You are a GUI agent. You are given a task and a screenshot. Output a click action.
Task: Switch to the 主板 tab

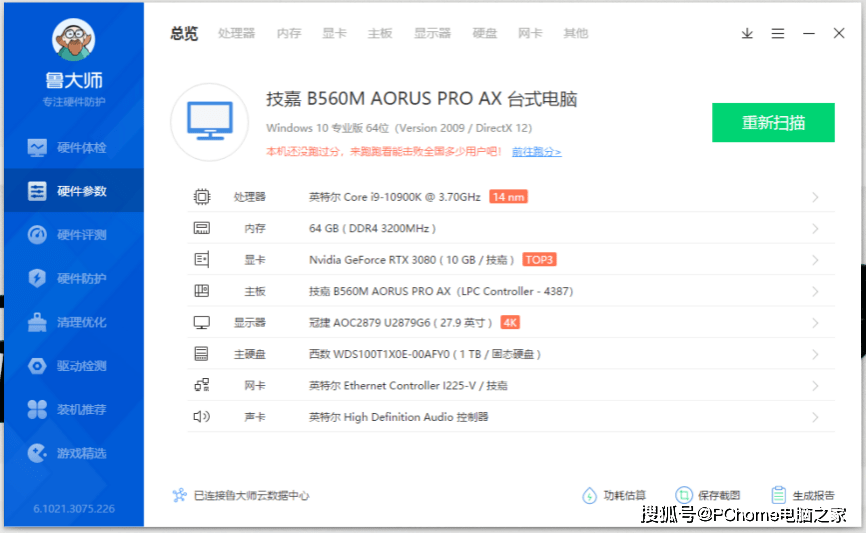[380, 34]
